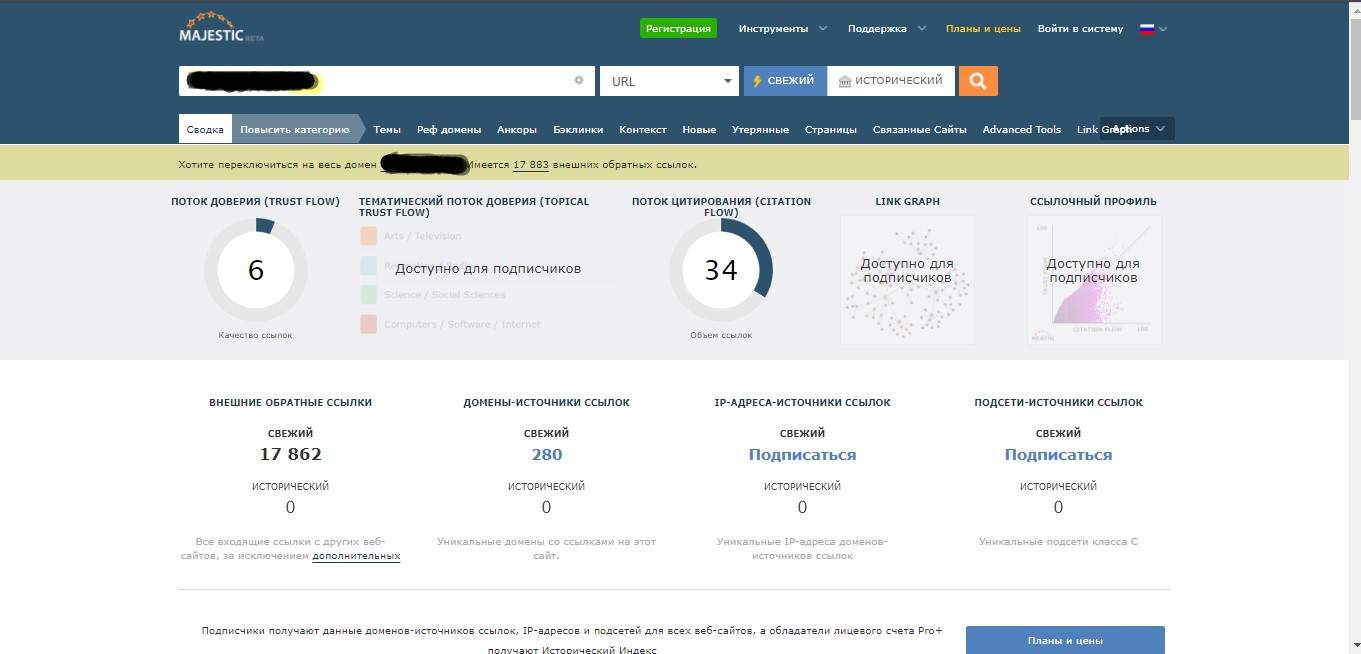Click the blue Планы и цены button
Viewport: 1361px width, 654px height.
pyautogui.click(x=1065, y=641)
